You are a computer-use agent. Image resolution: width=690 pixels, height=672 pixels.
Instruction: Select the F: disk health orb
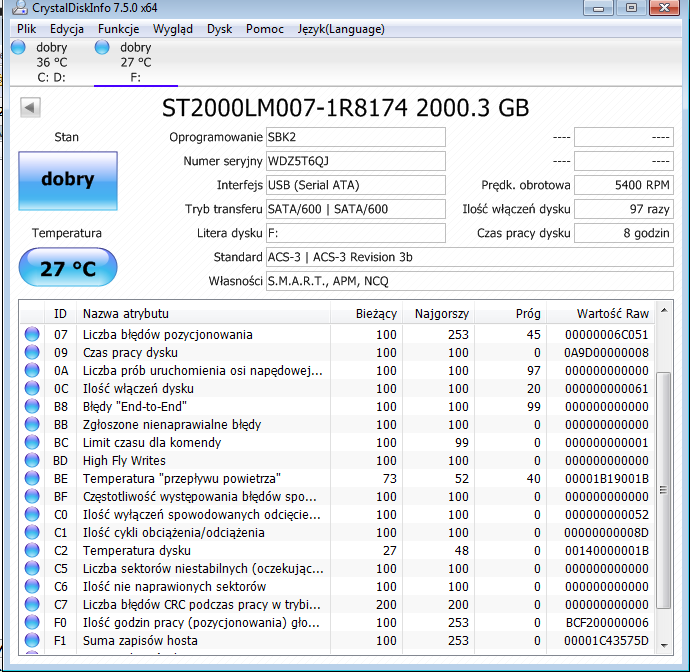102,47
